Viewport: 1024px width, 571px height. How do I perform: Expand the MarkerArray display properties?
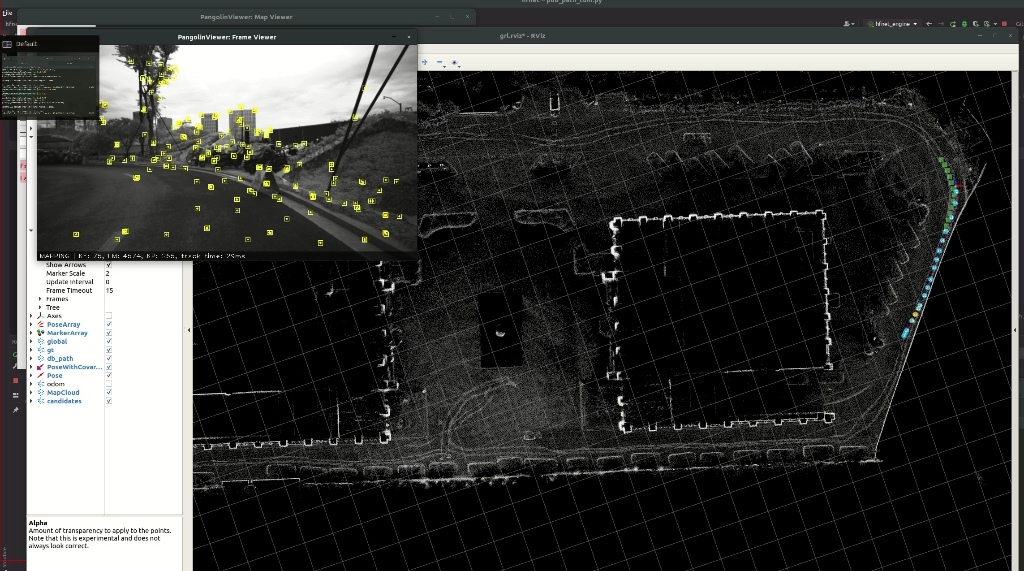tap(31, 333)
